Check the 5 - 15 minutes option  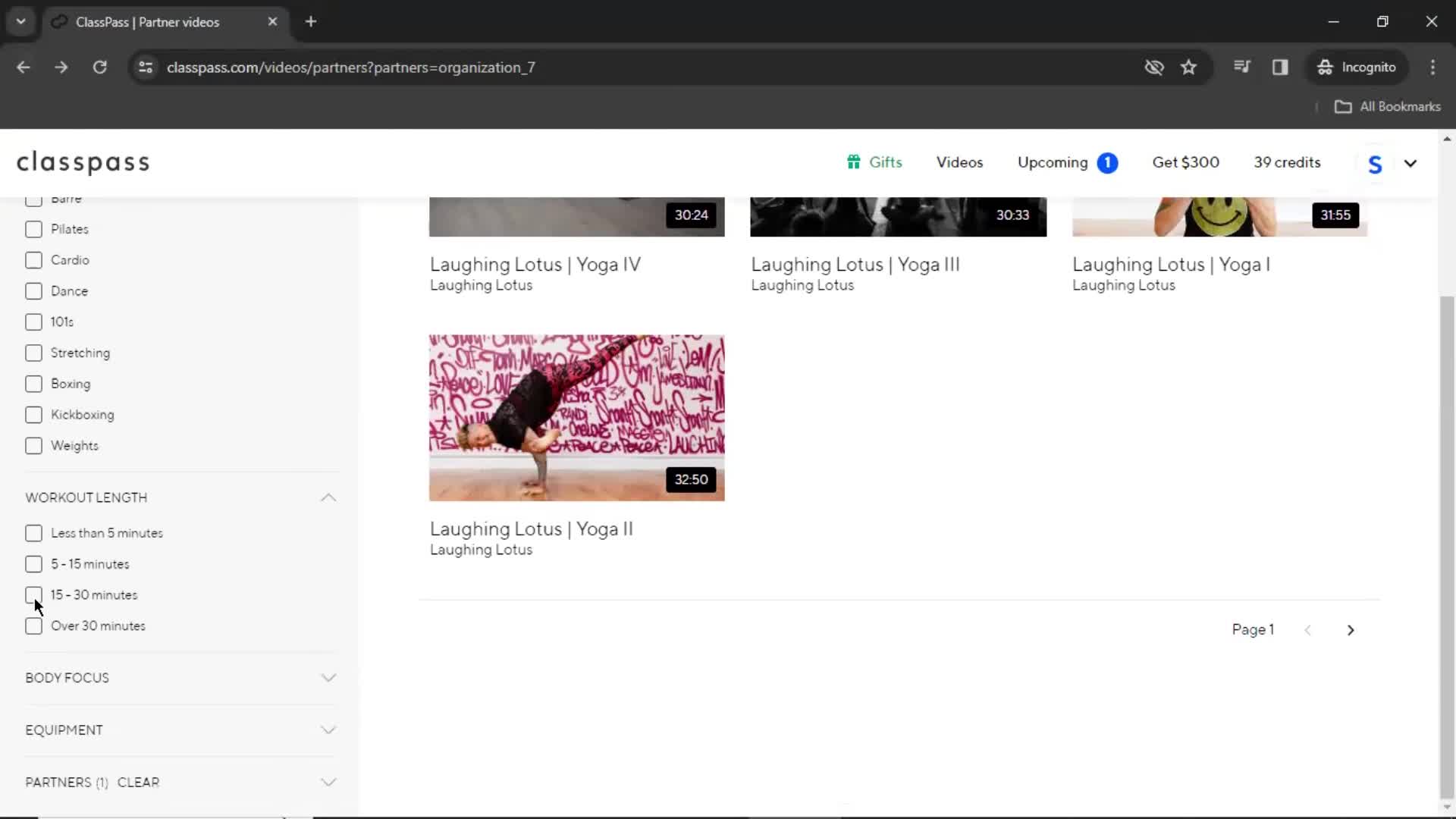tap(33, 564)
